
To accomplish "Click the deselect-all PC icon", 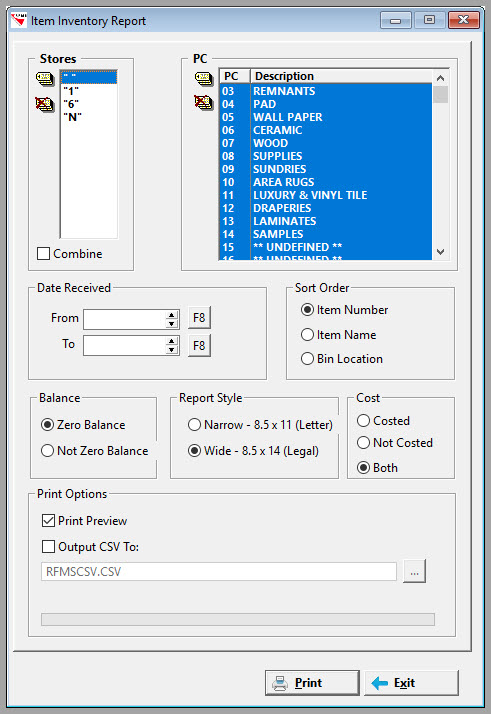I will point(204,102).
